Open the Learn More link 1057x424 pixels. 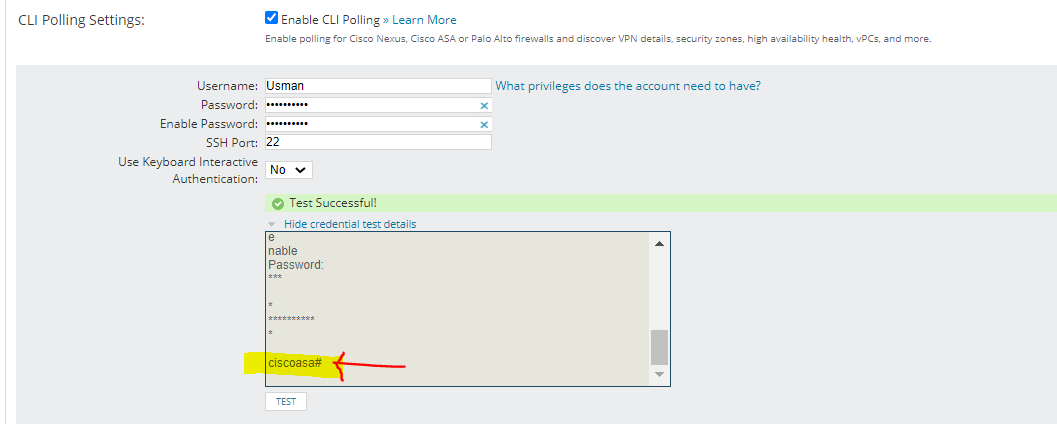coord(424,20)
